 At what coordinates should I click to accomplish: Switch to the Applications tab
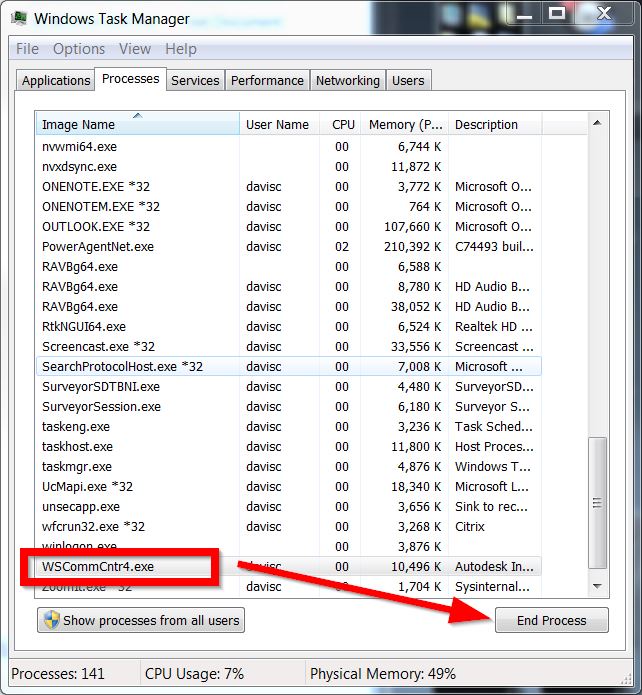56,81
